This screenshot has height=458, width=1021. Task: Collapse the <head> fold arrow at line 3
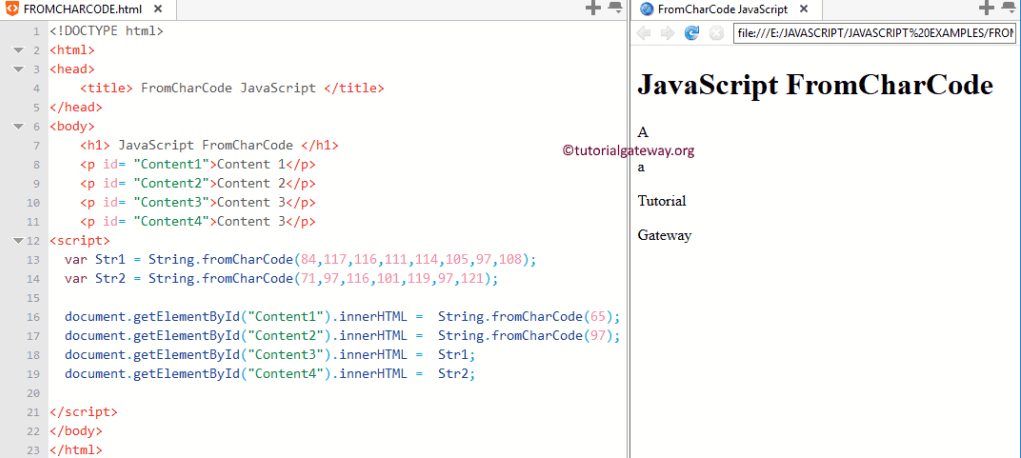[x=18, y=69]
